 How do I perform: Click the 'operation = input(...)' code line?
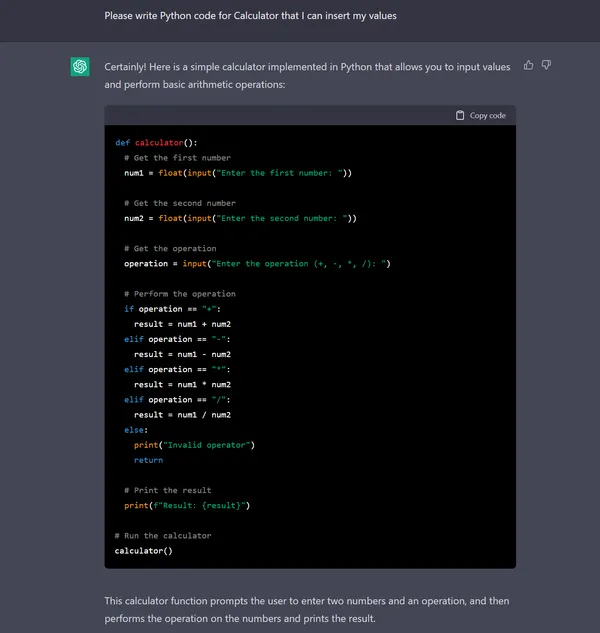(258, 264)
